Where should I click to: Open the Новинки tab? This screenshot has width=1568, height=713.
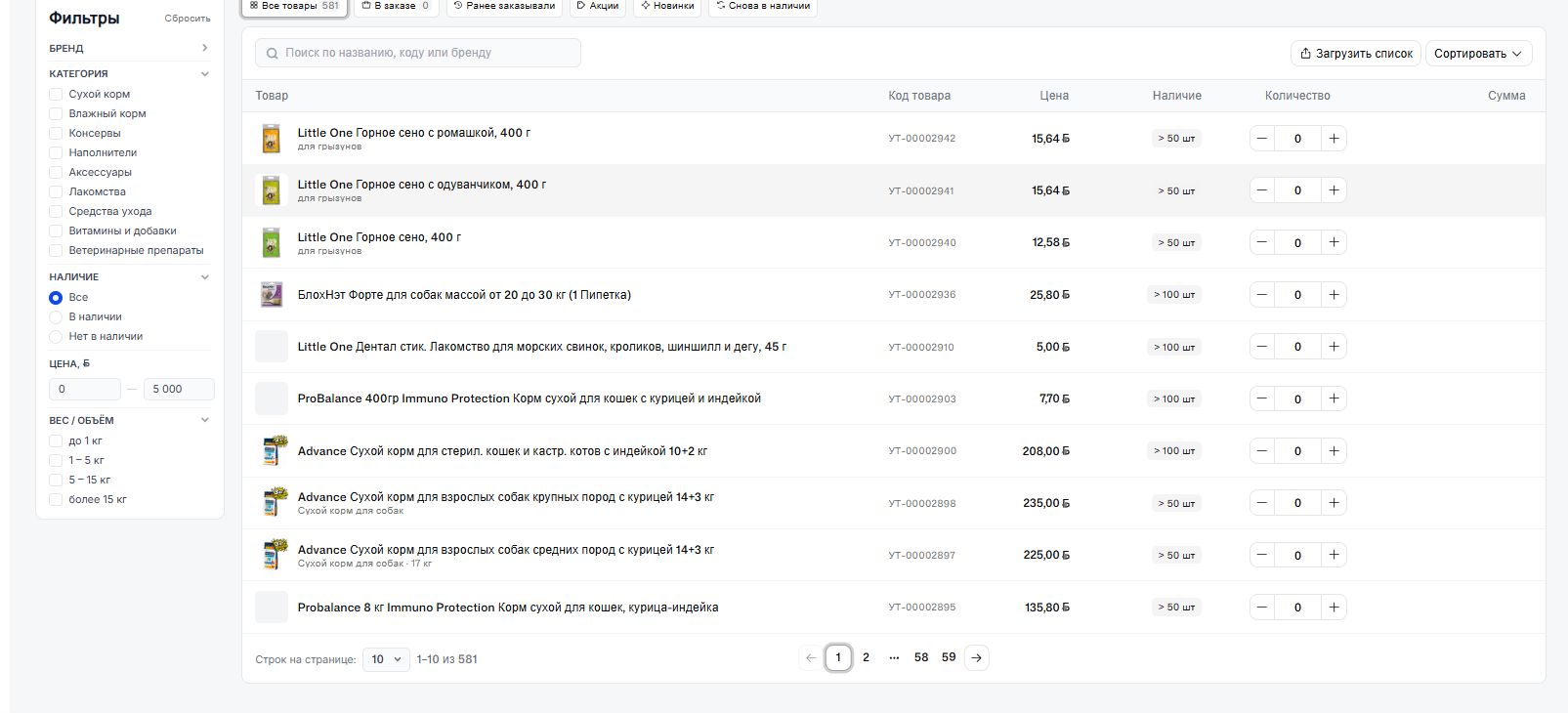(668, 6)
